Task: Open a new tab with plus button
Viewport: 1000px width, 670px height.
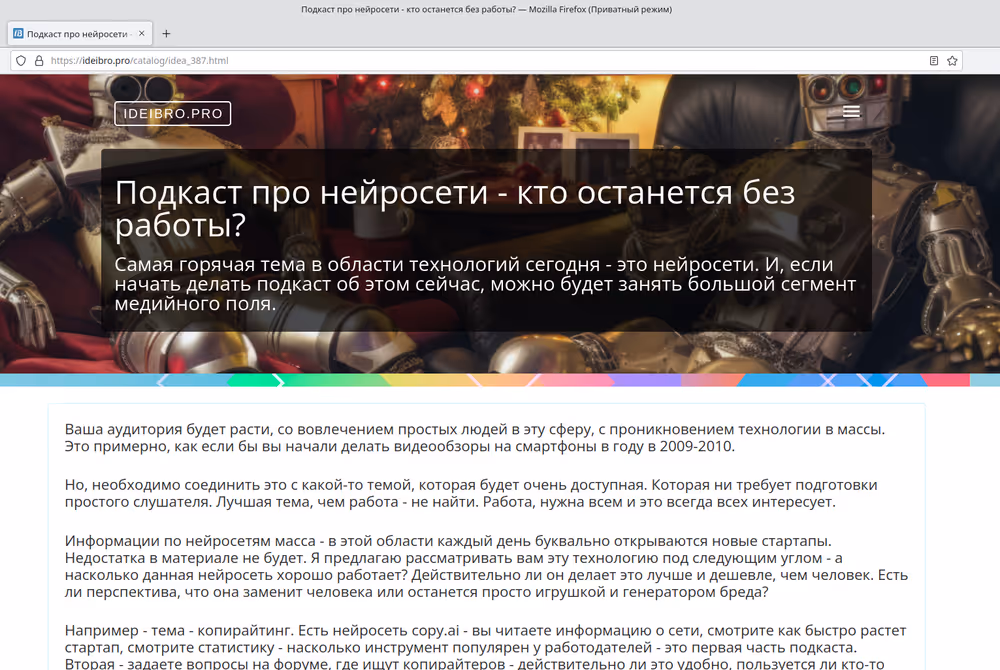Action: (166, 33)
